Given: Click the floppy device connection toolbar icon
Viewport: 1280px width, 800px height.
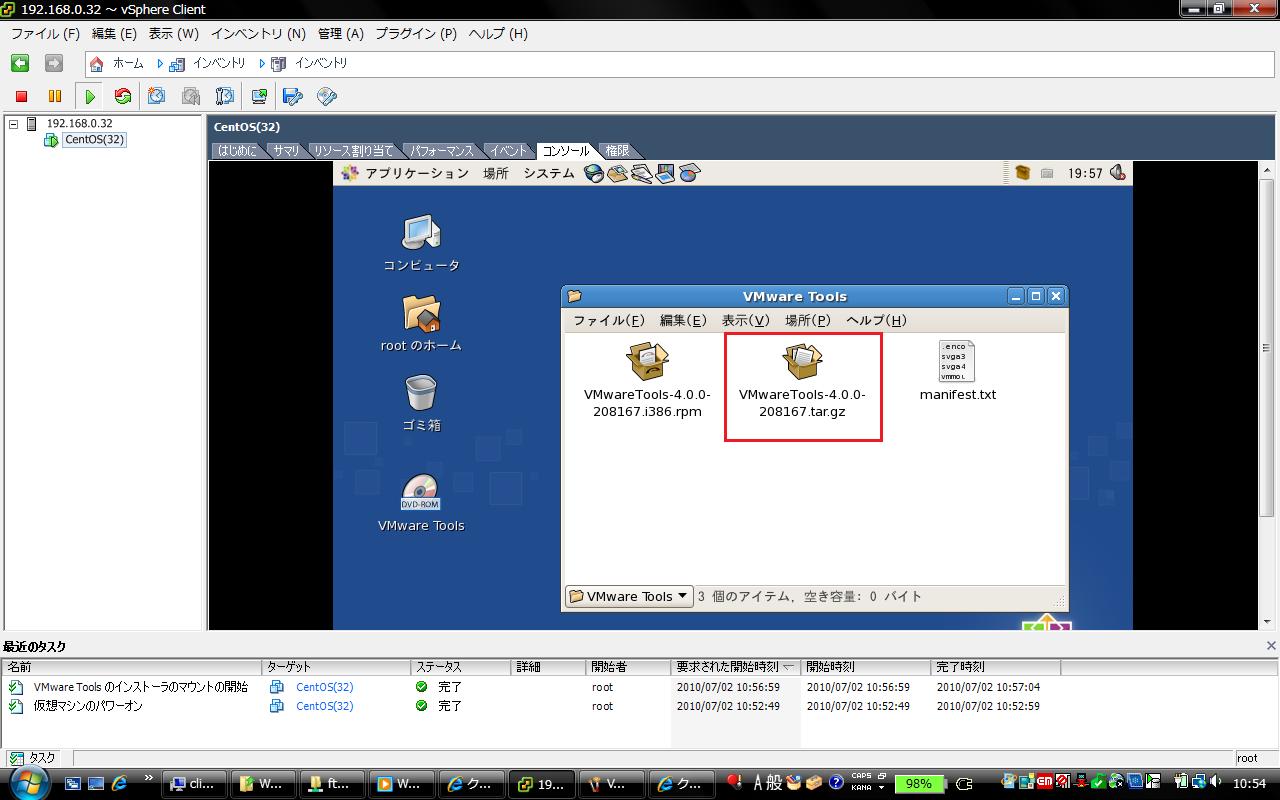Looking at the screenshot, I should [x=292, y=96].
